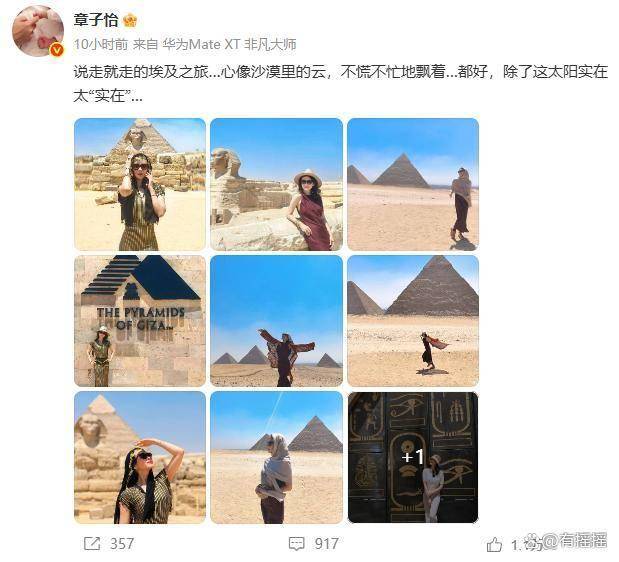619x562 pixels.
Task: Expand the +1 hidden photos thumbnail
Action: click(413, 457)
